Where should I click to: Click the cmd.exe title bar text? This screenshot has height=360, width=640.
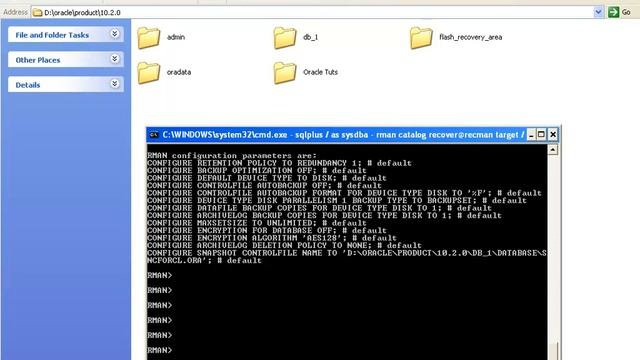point(343,135)
